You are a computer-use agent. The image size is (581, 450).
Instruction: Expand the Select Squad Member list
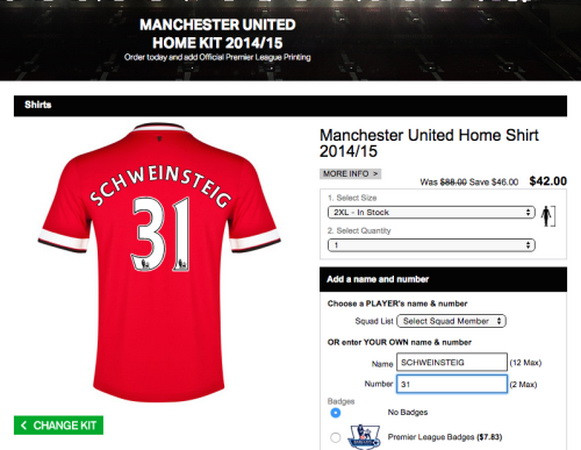(x=451, y=321)
